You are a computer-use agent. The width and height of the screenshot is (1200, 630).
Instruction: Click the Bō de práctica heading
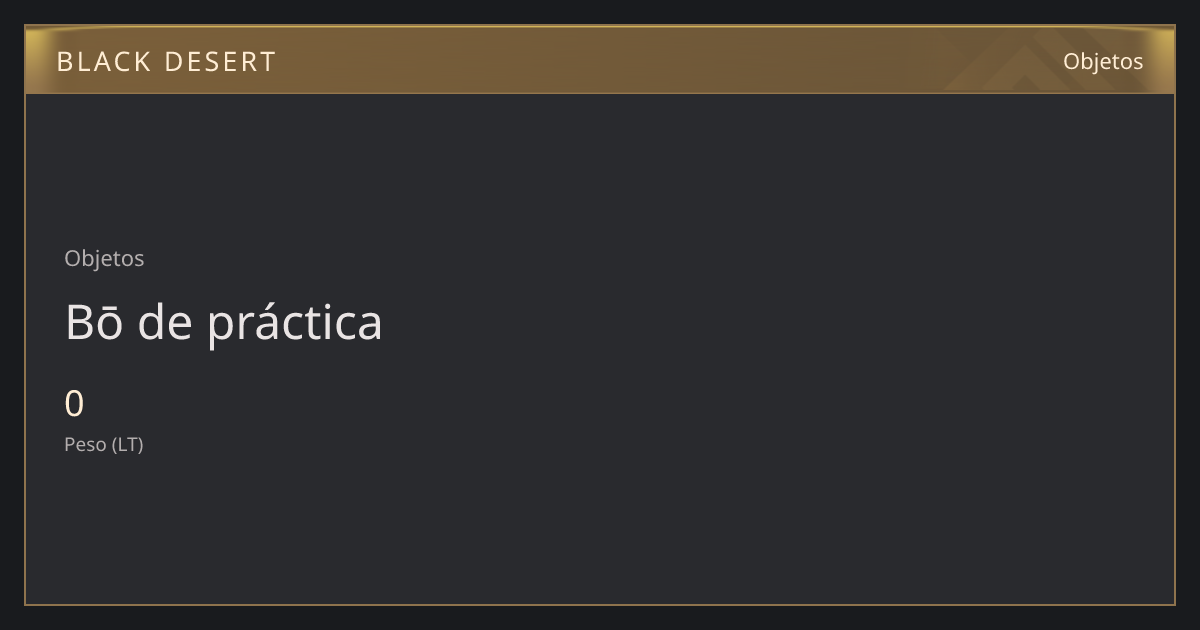[x=224, y=322]
